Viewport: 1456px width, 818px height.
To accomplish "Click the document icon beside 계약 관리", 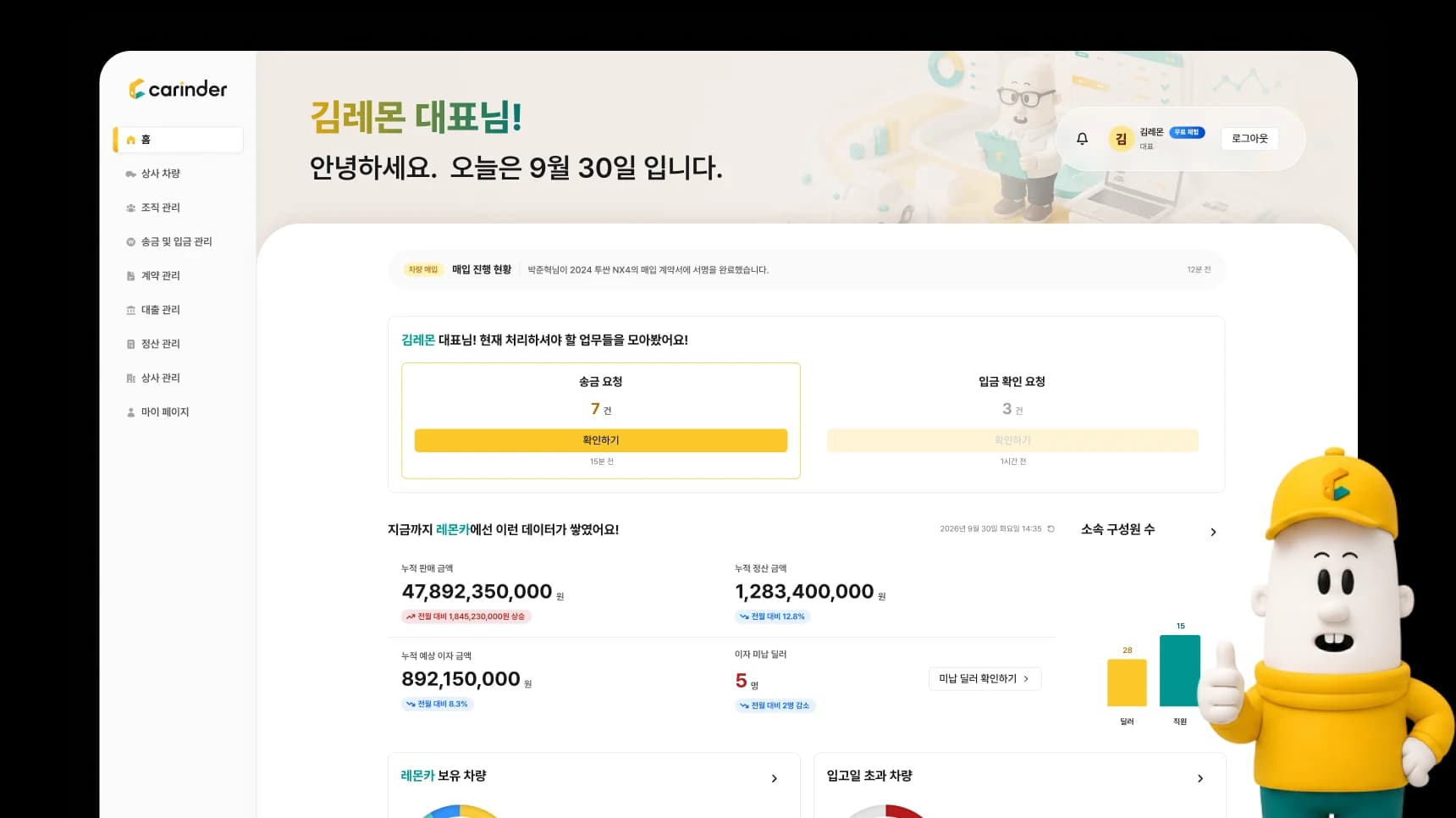I will [130, 276].
